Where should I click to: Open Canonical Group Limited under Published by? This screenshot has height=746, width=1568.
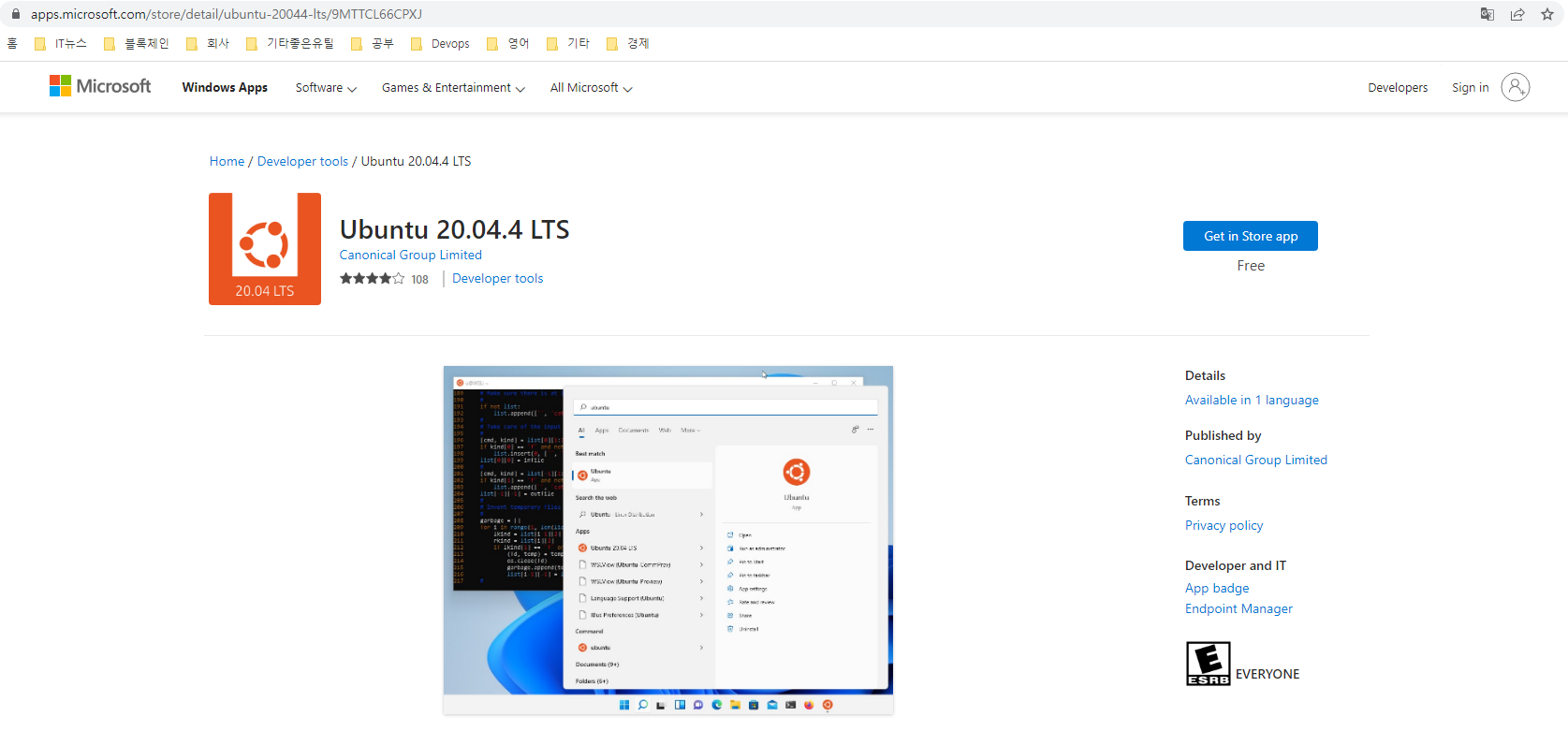point(1255,460)
